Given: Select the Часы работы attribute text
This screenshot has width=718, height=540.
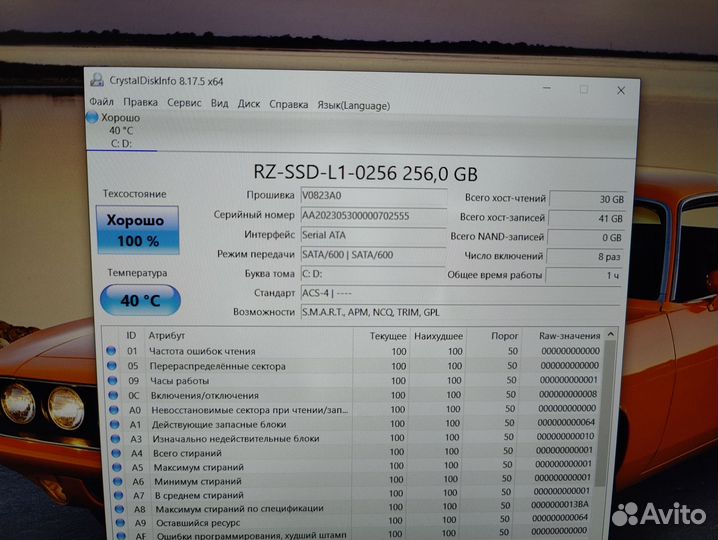Looking at the screenshot, I should coord(180,381).
